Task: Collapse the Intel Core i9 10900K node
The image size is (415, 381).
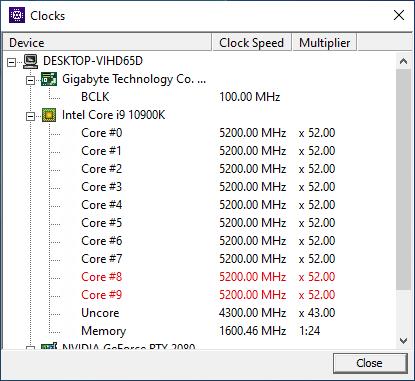Action: pyautogui.click(x=30, y=116)
